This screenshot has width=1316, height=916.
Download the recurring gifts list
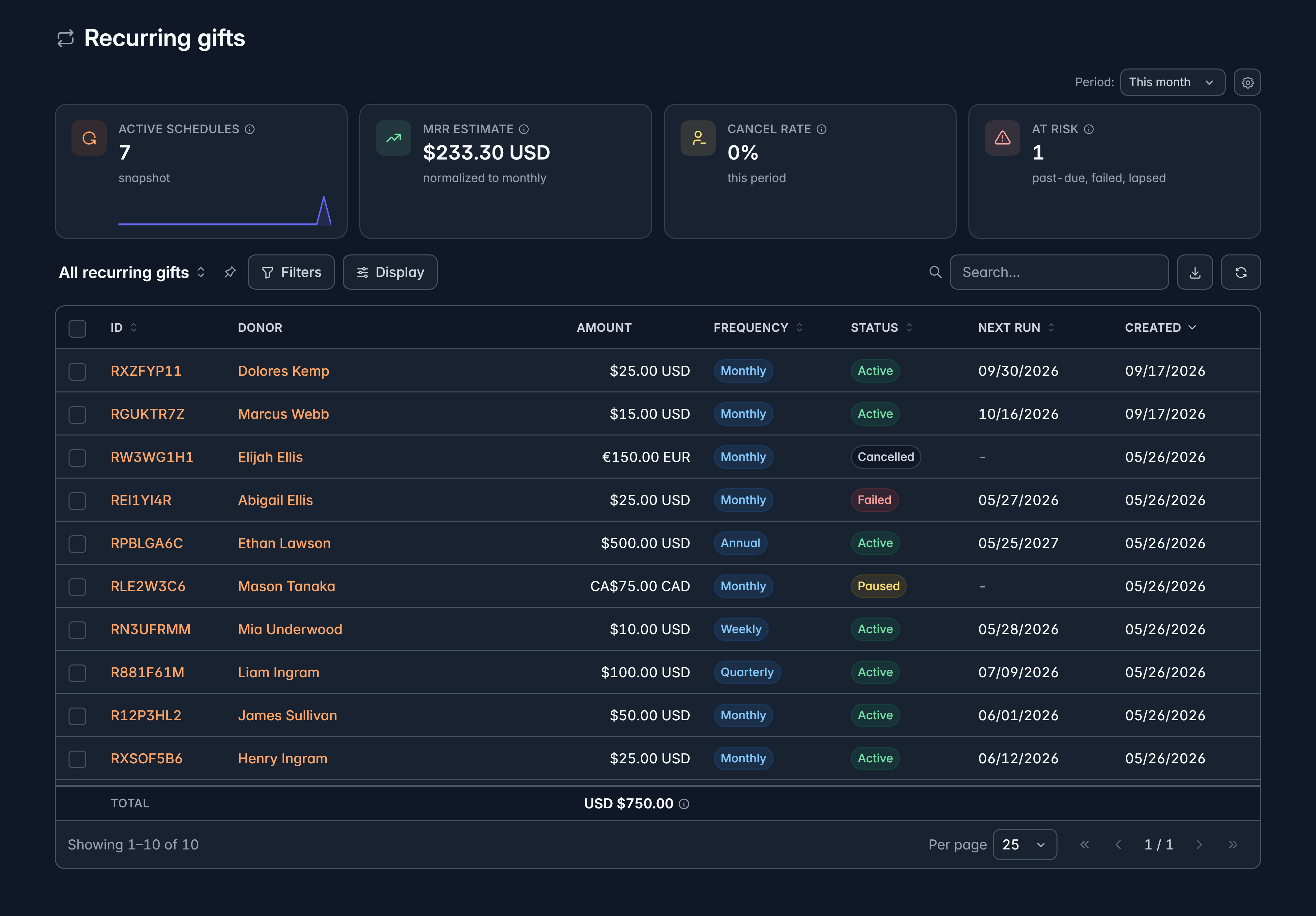(x=1195, y=272)
